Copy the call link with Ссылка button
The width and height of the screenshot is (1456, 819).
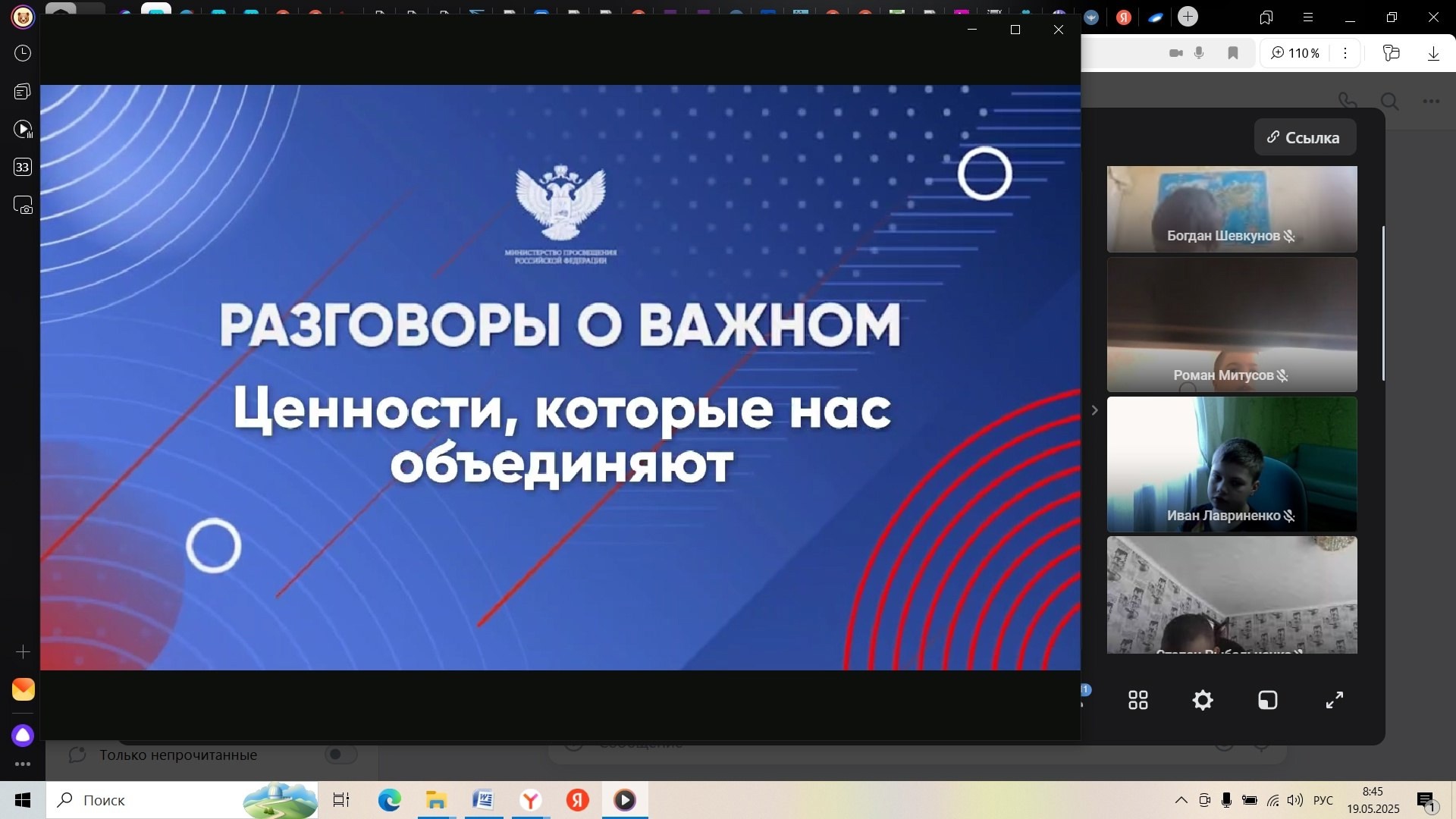click(1304, 137)
